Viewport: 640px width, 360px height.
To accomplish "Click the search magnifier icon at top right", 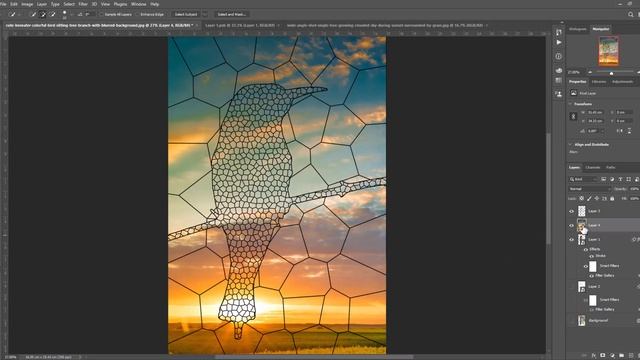I will click(631, 14).
